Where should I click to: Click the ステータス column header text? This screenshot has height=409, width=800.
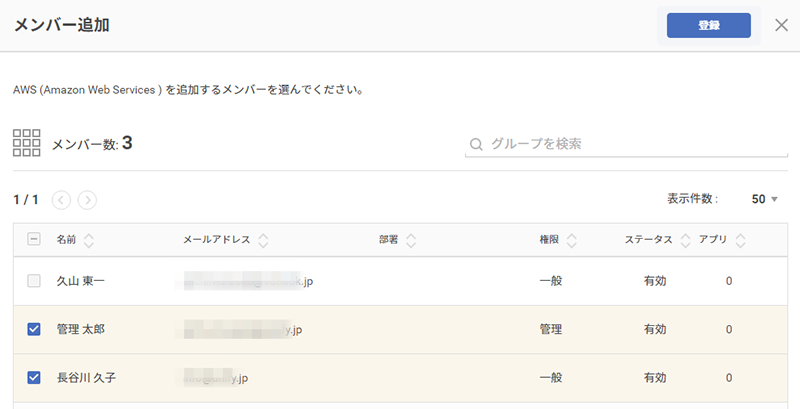648,239
